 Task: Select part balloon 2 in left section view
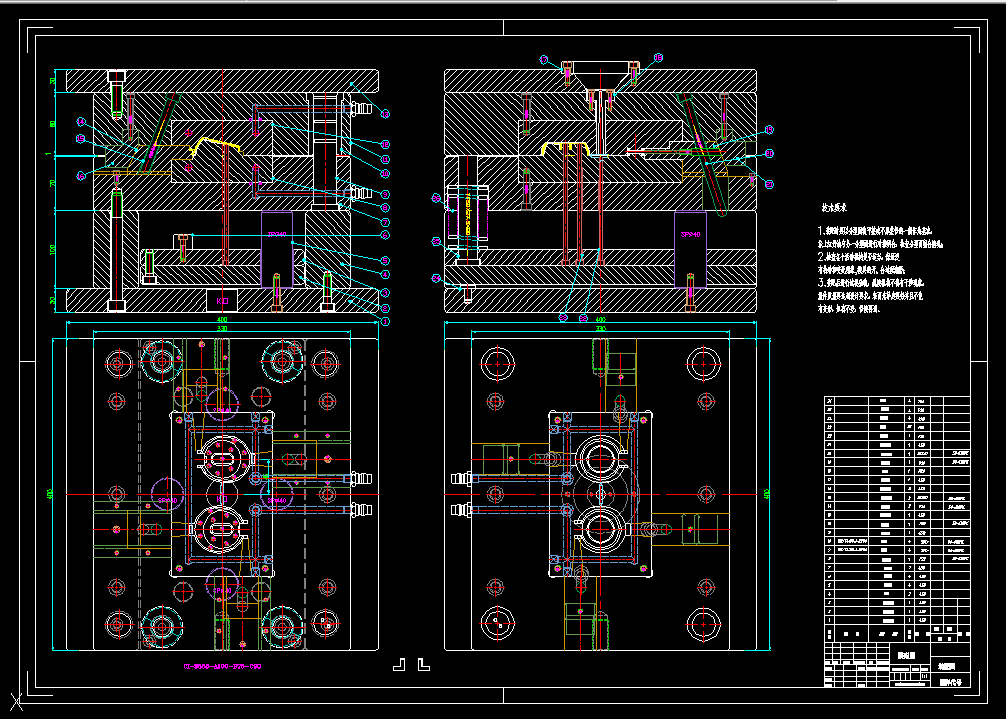point(386,309)
